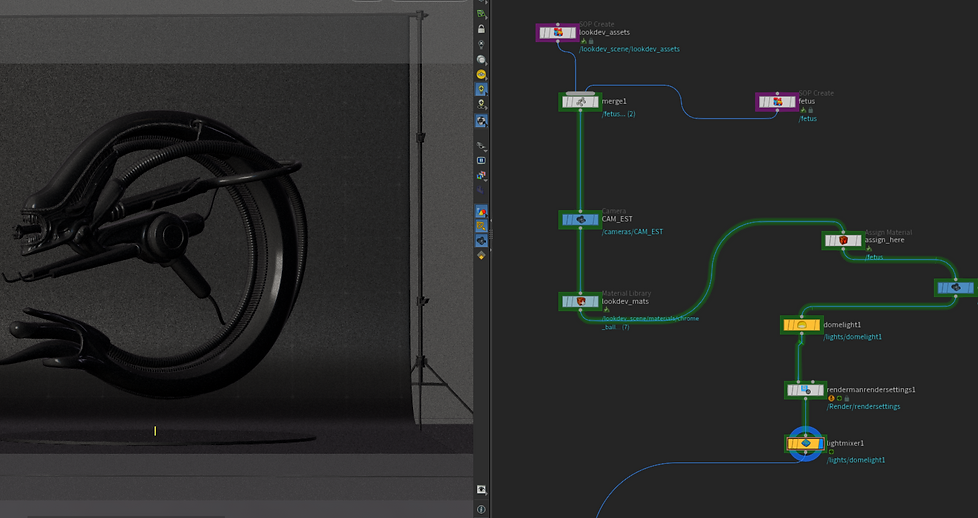Click the /cameras/CAM_EST path text

point(632,232)
